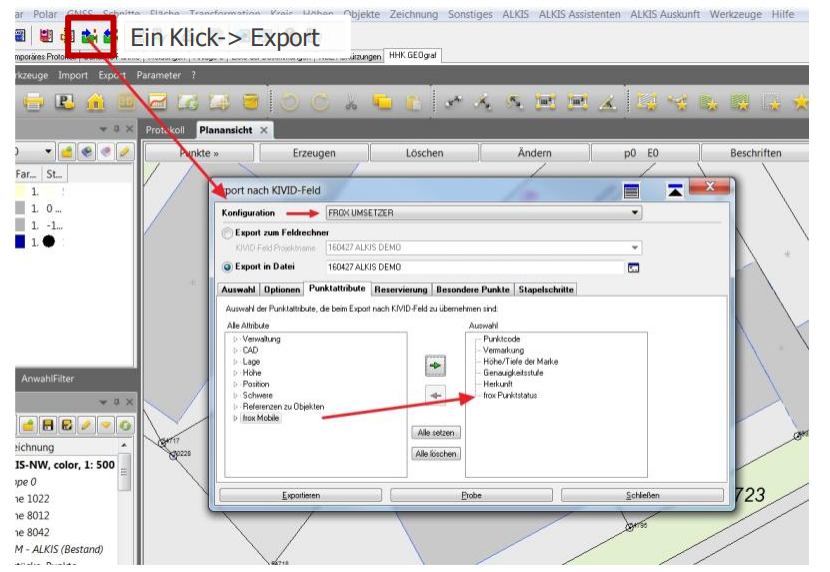
Task: Click the Alle löschen button
Action: 436,454
